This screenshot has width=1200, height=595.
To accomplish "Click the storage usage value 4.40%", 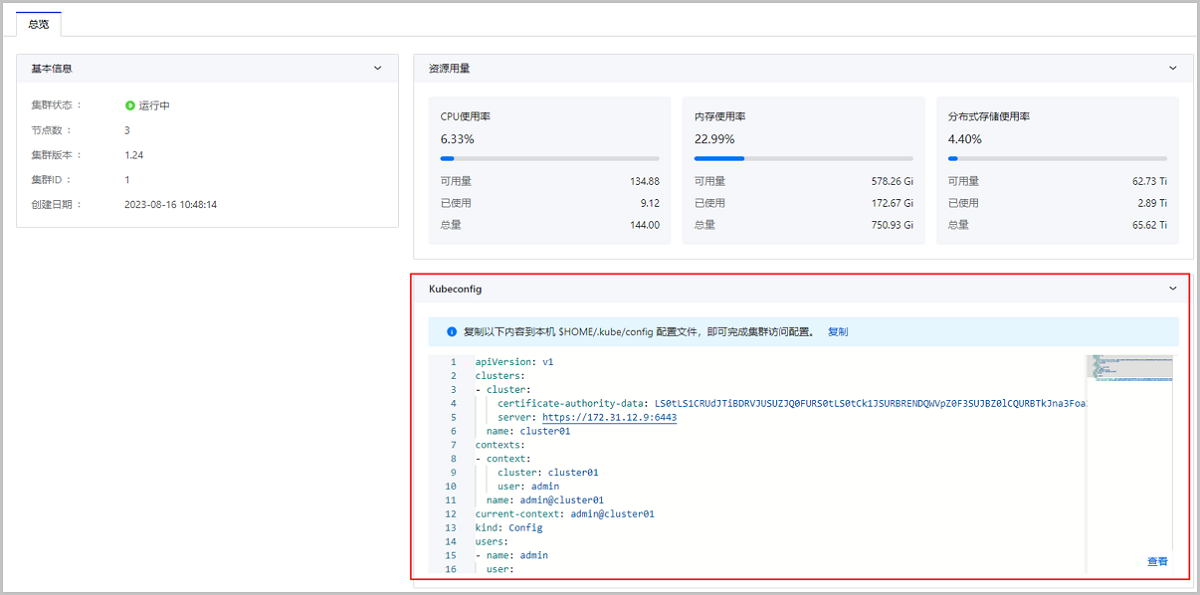I will coord(965,139).
